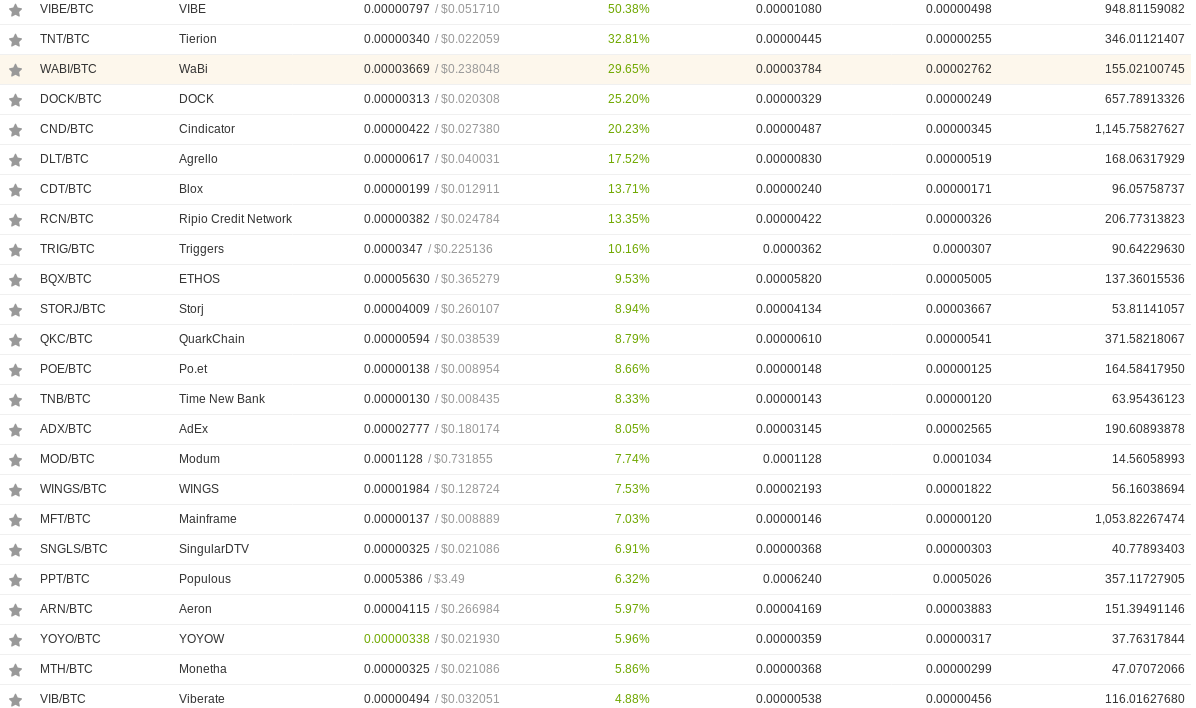Mark WABI/BTC as favorite
This screenshot has height=708, width=1196.
[x=15, y=70]
